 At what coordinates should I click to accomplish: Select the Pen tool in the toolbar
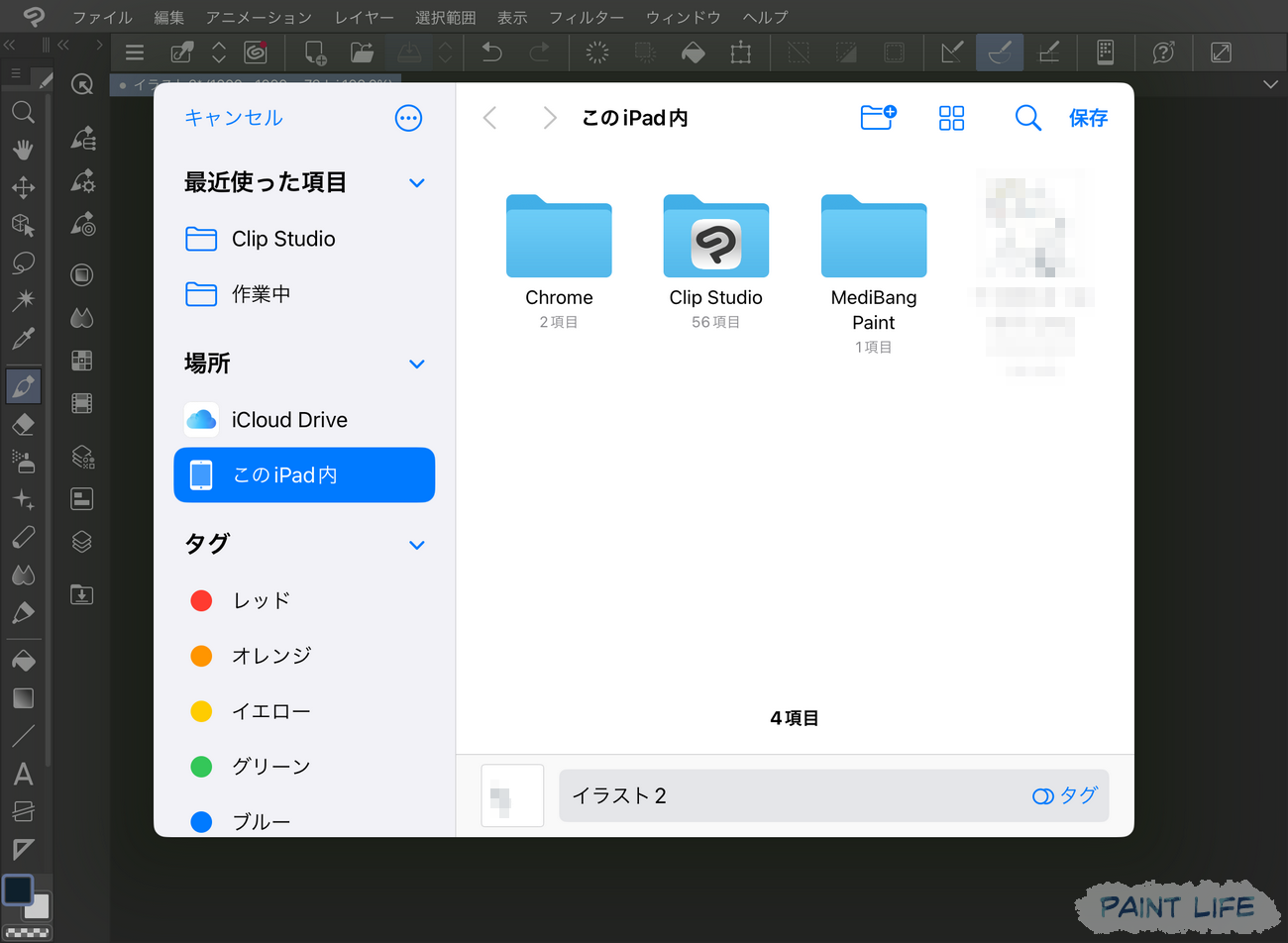[x=24, y=385]
